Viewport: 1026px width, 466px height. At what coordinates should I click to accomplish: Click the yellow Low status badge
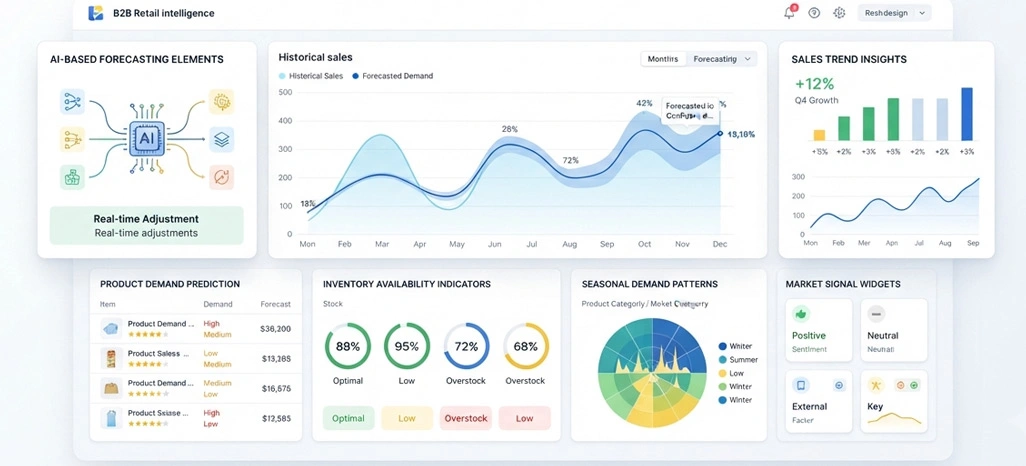407,418
